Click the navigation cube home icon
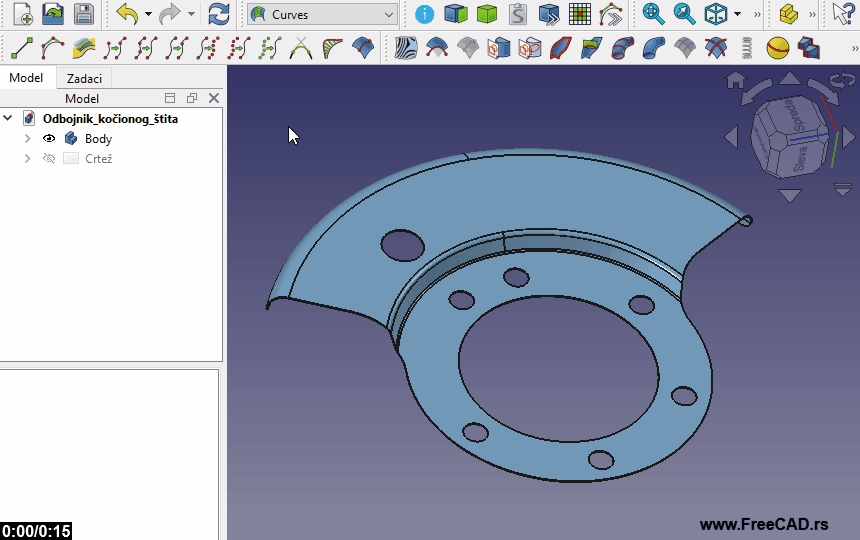 click(735, 80)
